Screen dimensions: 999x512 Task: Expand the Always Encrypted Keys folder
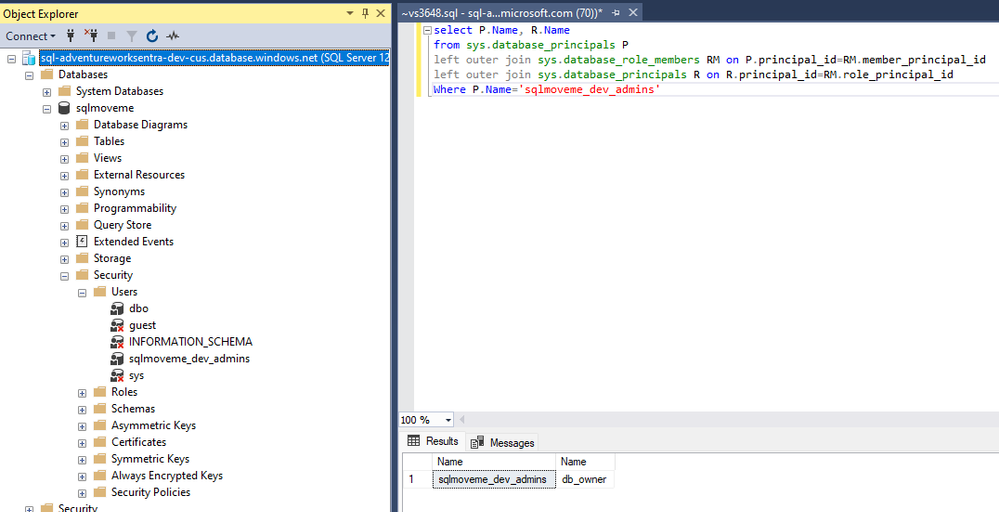point(82,476)
